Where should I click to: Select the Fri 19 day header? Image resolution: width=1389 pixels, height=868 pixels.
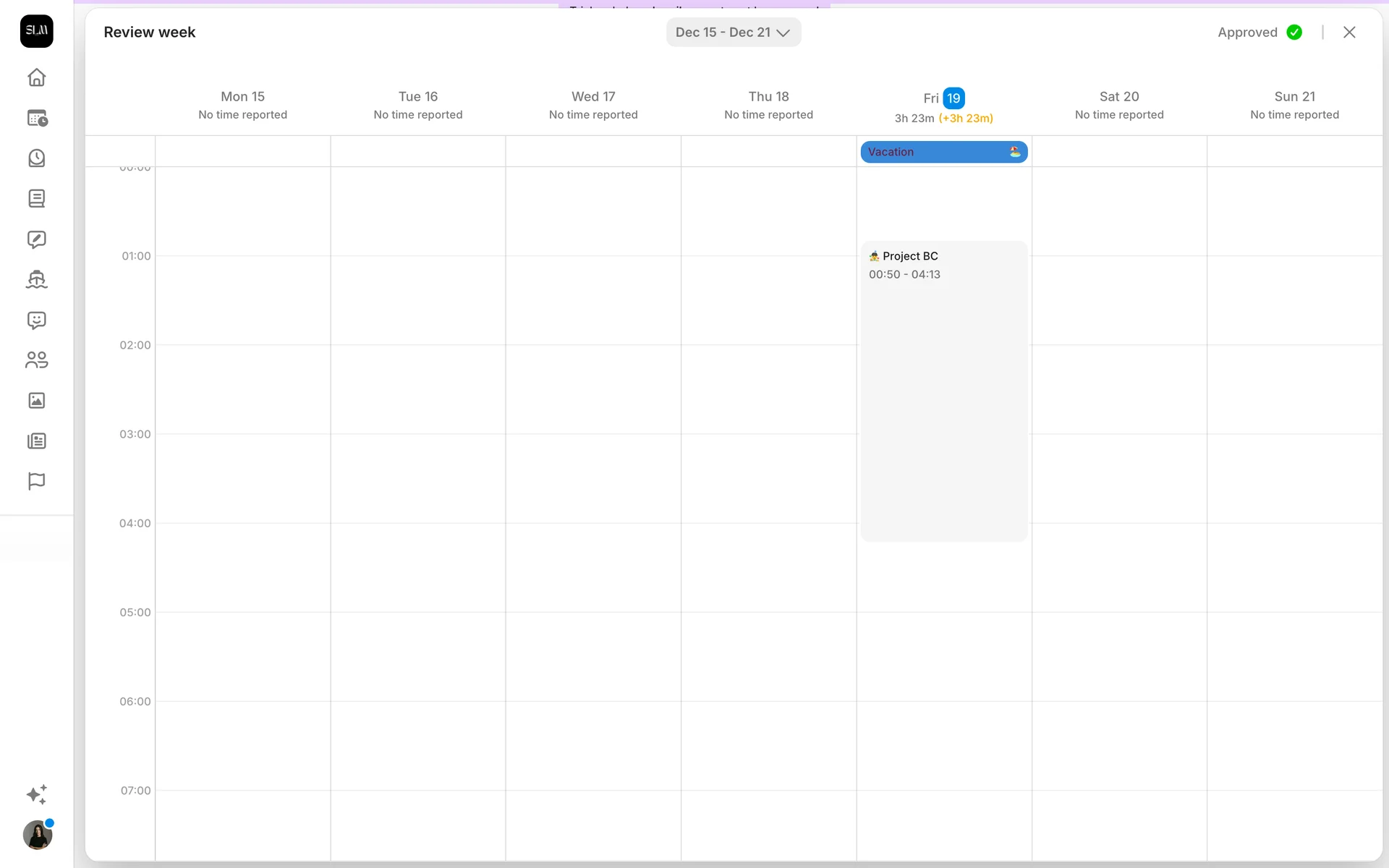click(944, 98)
